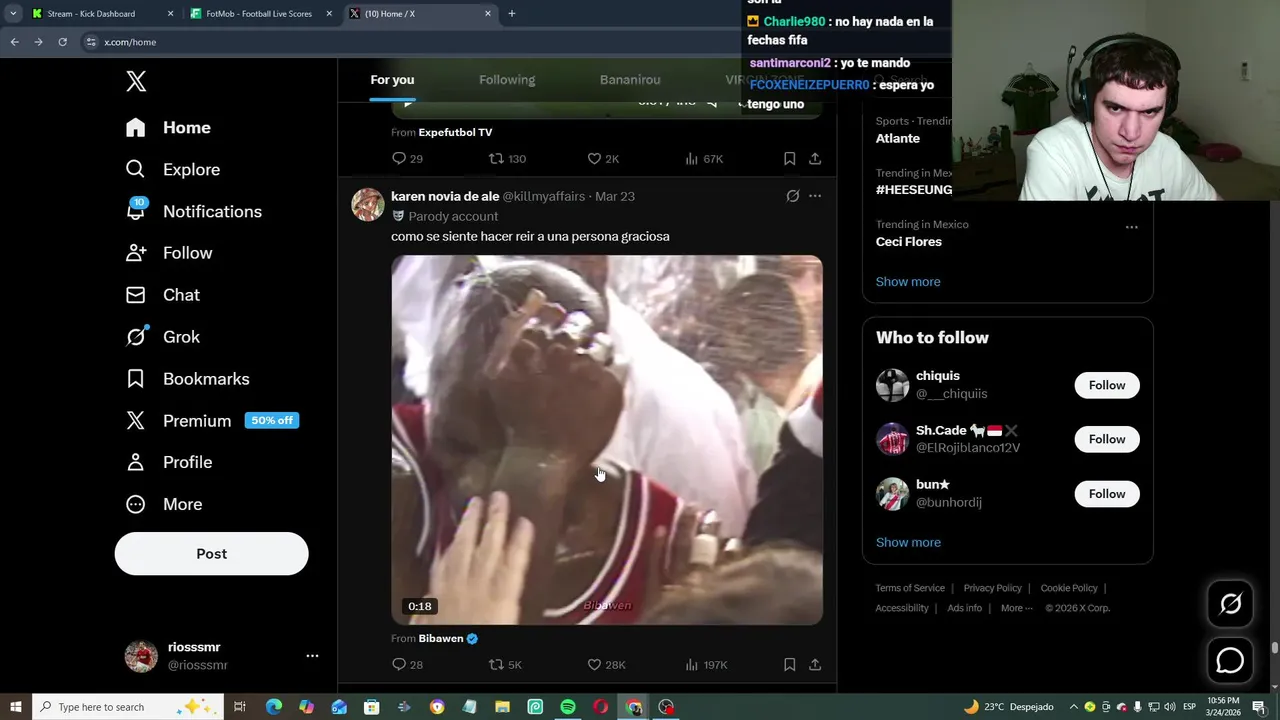Open the Home section in sidebar
The image size is (1280, 720).
pos(168,127)
